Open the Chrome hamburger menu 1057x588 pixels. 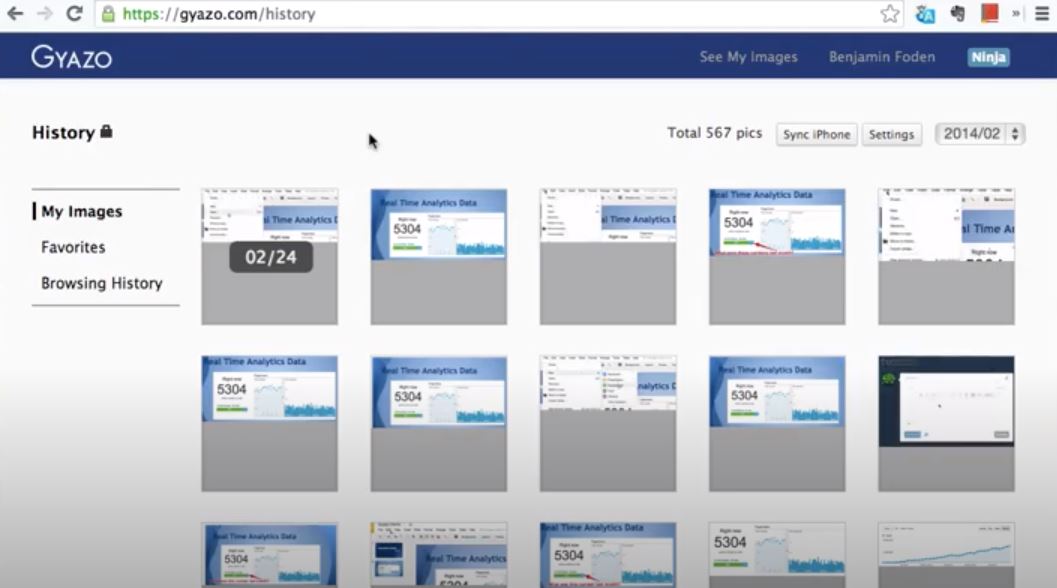pyautogui.click(x=1041, y=13)
